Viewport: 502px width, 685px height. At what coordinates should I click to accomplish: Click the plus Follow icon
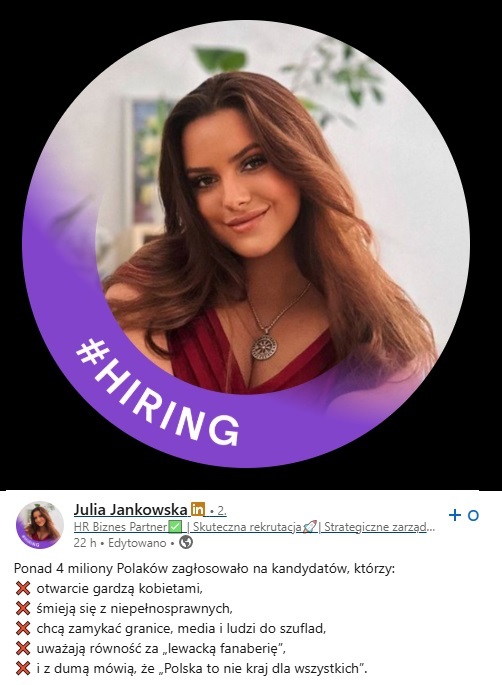click(x=455, y=515)
